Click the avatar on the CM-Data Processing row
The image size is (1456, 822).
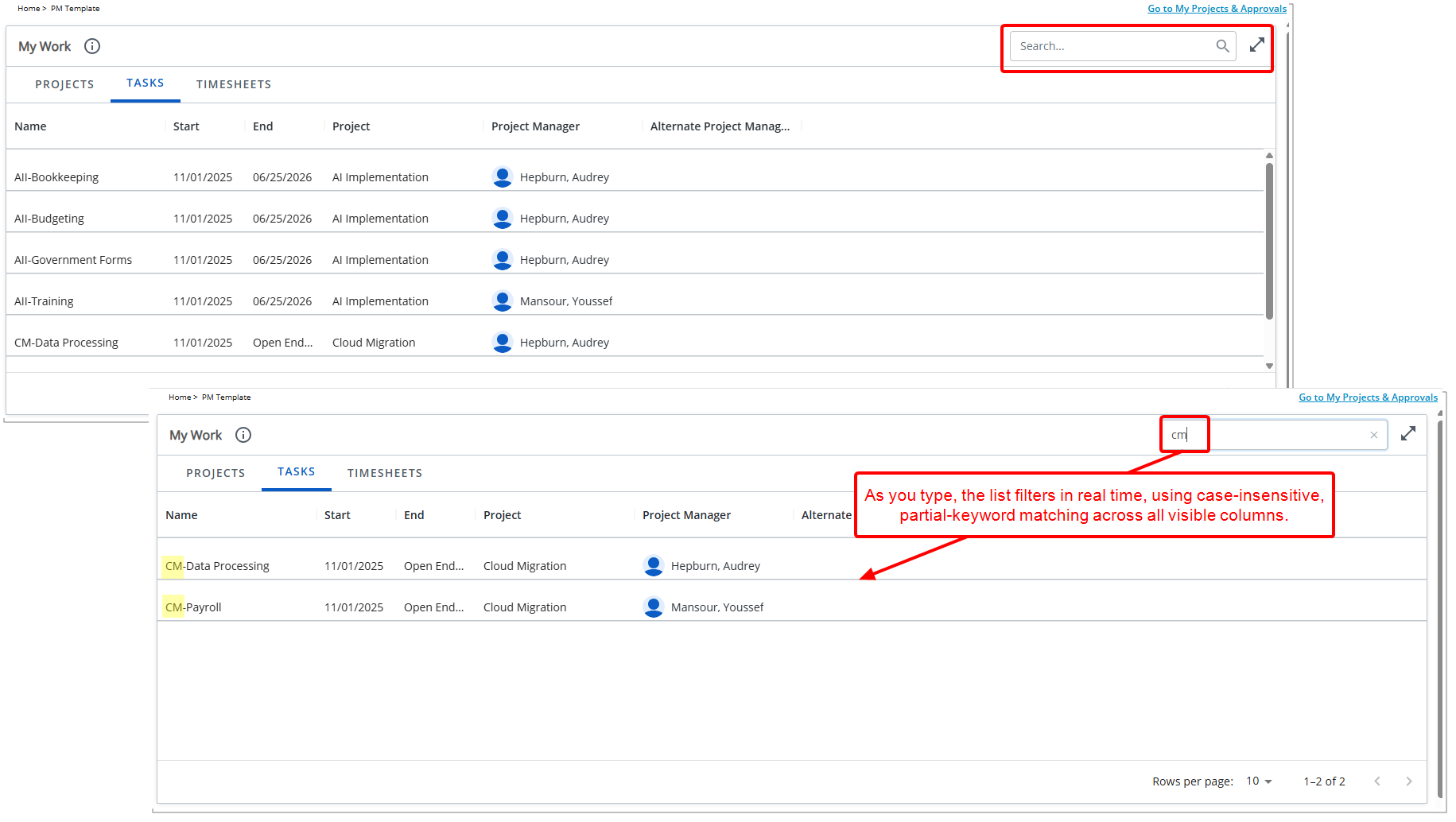tap(654, 565)
